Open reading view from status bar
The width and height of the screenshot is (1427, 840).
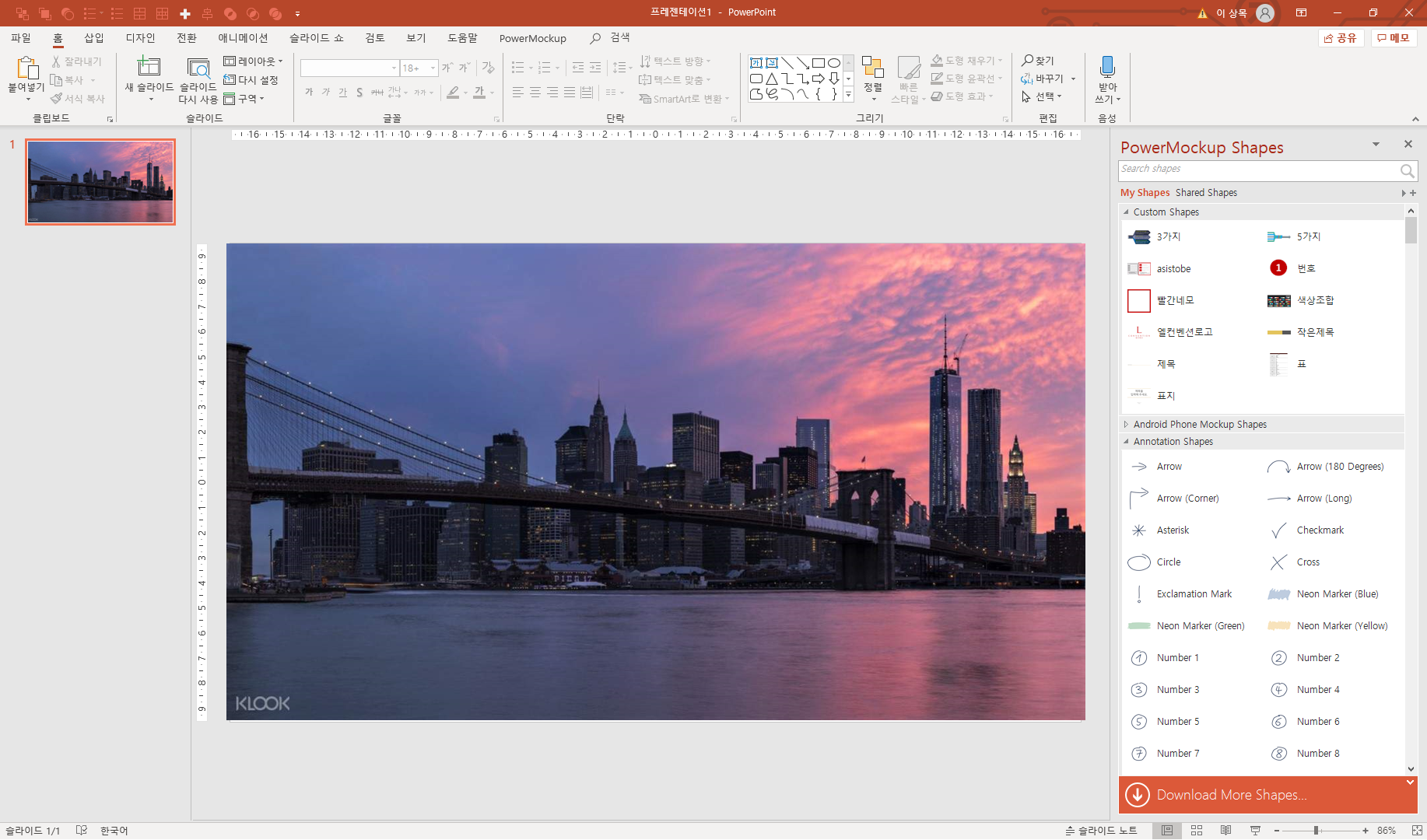tap(1225, 831)
